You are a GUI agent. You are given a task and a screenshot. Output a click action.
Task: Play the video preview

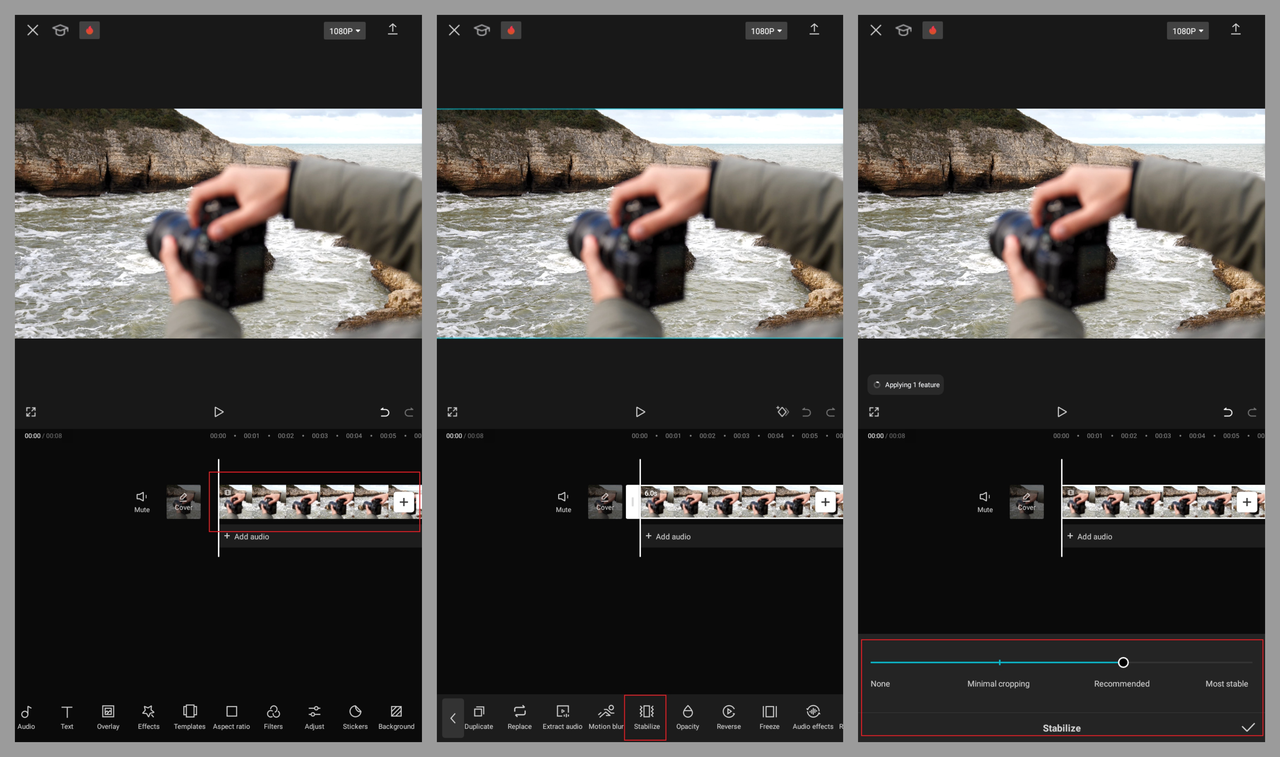(x=218, y=411)
